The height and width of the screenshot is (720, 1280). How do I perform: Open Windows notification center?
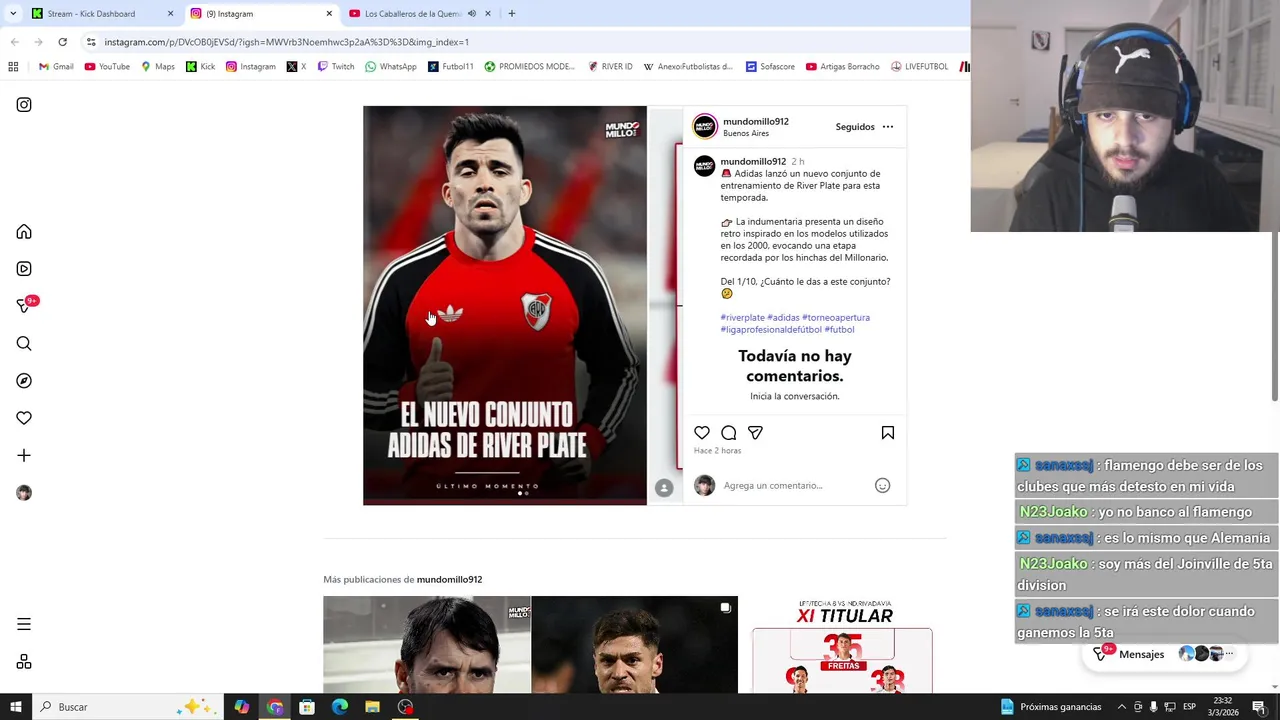[x=1259, y=707]
